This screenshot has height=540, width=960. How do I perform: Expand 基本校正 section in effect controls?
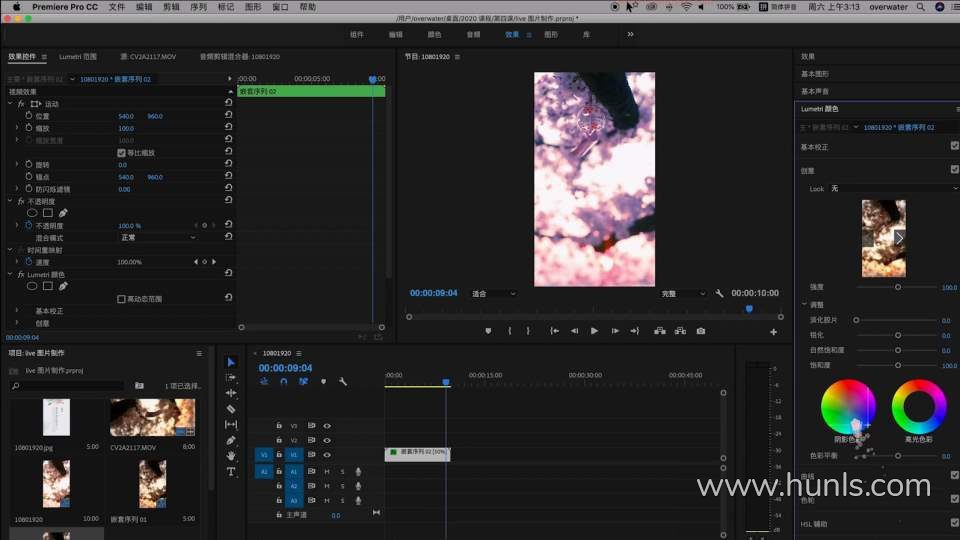[x=17, y=310]
